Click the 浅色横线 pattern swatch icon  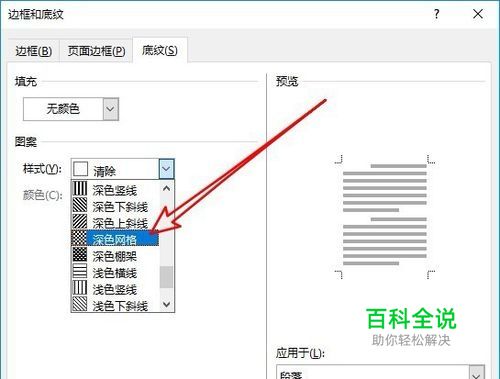click(80, 271)
